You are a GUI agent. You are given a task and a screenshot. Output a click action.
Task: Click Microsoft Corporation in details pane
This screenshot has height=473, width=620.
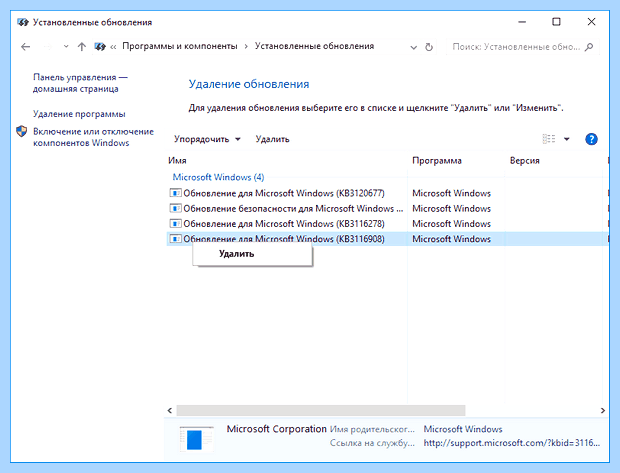(x=276, y=429)
